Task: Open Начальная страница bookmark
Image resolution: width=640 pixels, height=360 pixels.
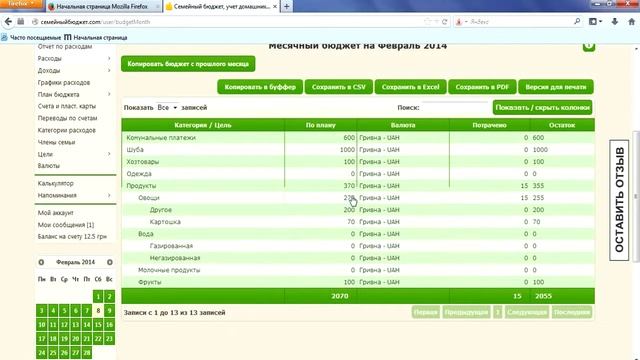Action: [96, 38]
